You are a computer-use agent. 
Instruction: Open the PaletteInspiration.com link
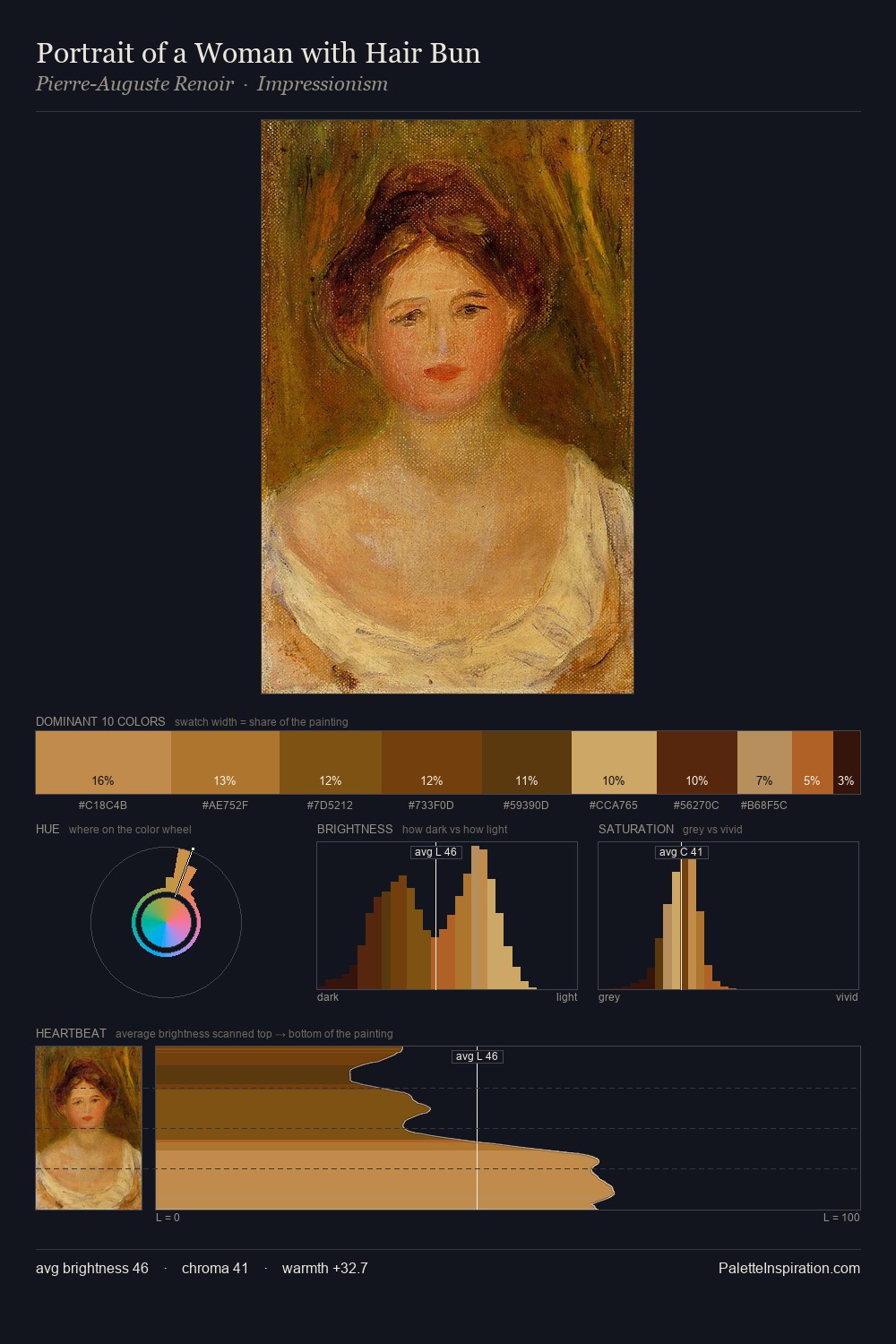789,1269
